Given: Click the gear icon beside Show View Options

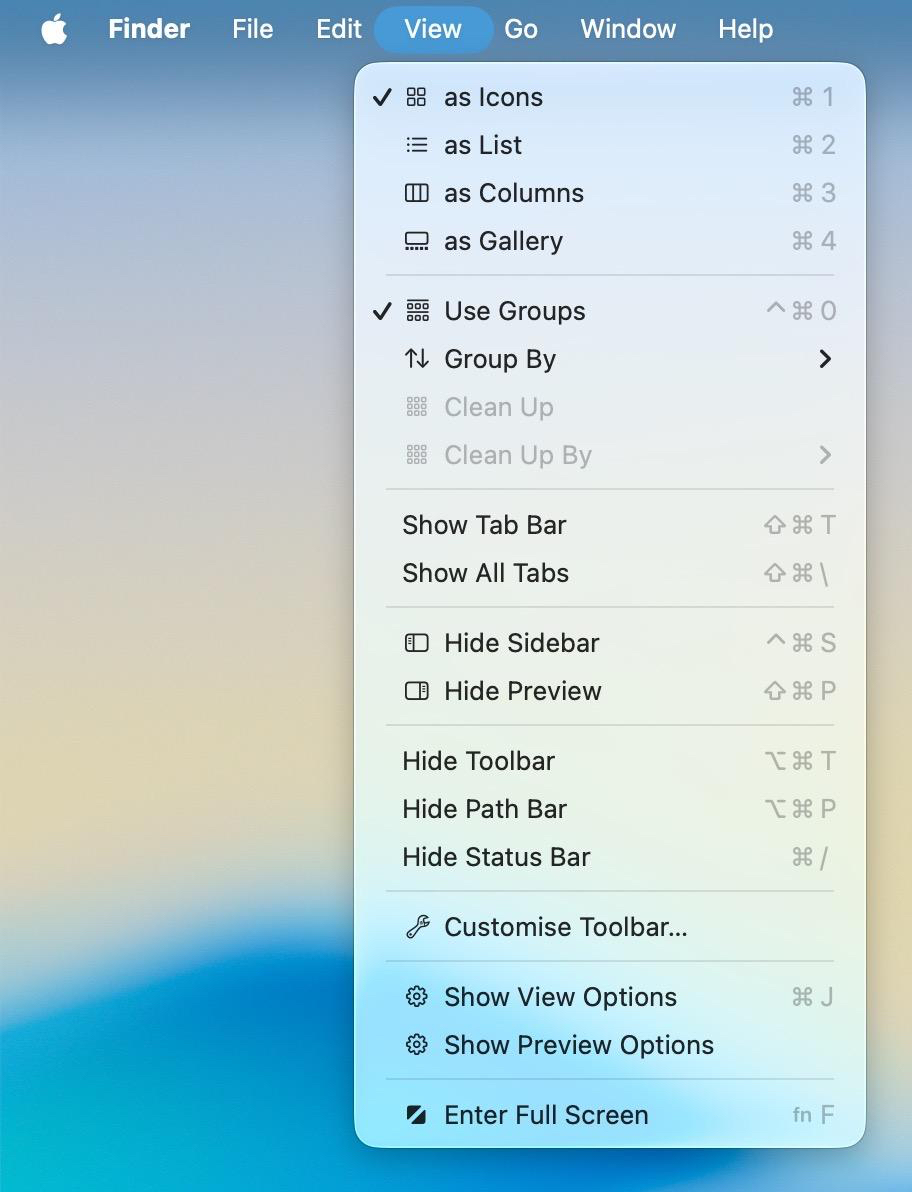Looking at the screenshot, I should [416, 997].
